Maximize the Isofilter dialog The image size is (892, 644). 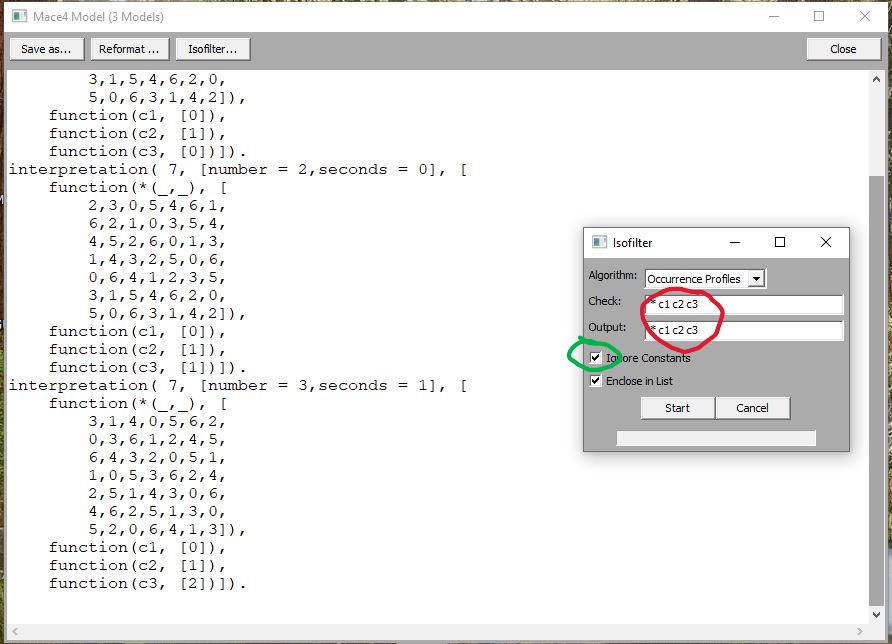click(780, 242)
